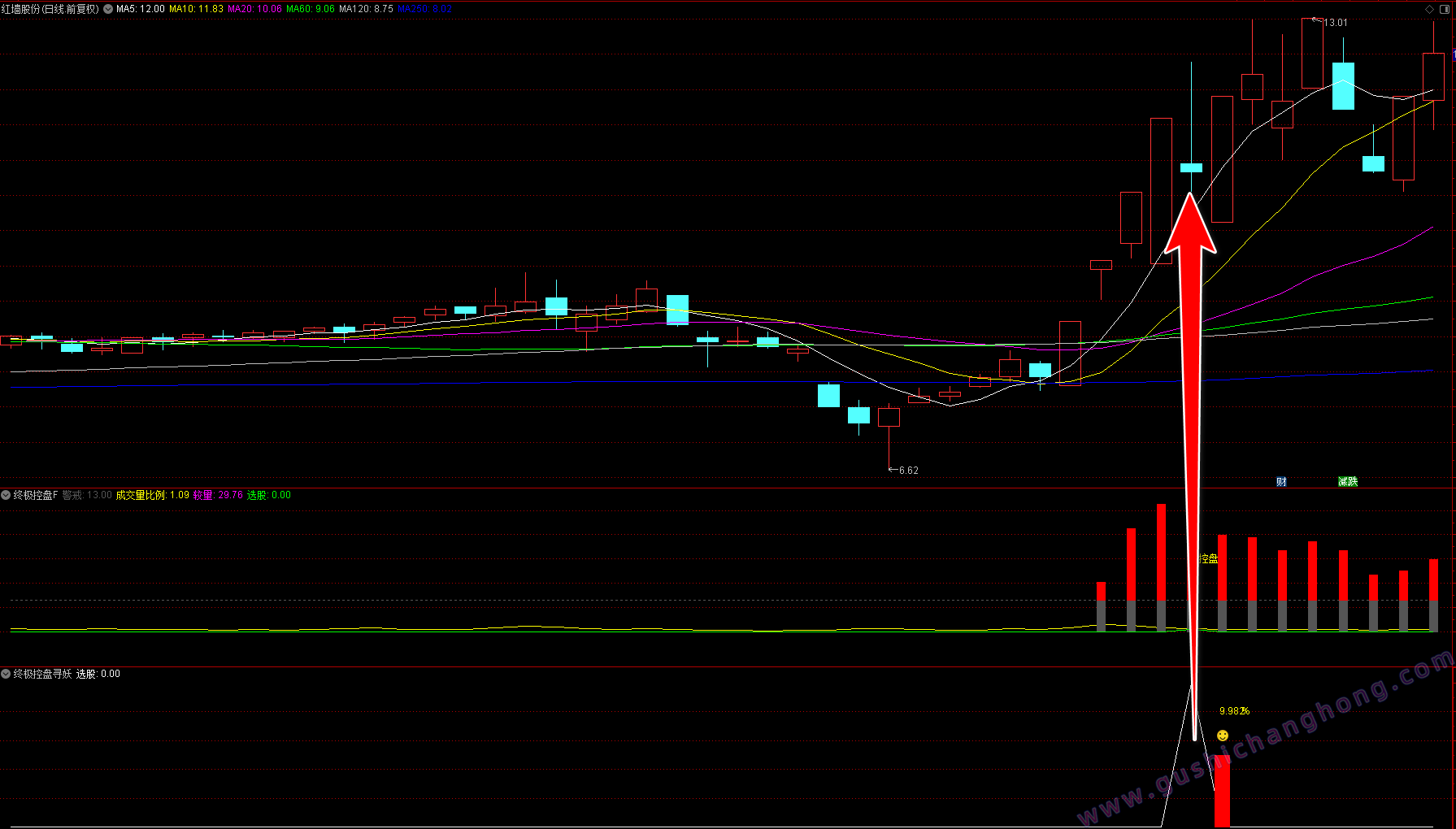Click the 6.62 low price label

[908, 471]
